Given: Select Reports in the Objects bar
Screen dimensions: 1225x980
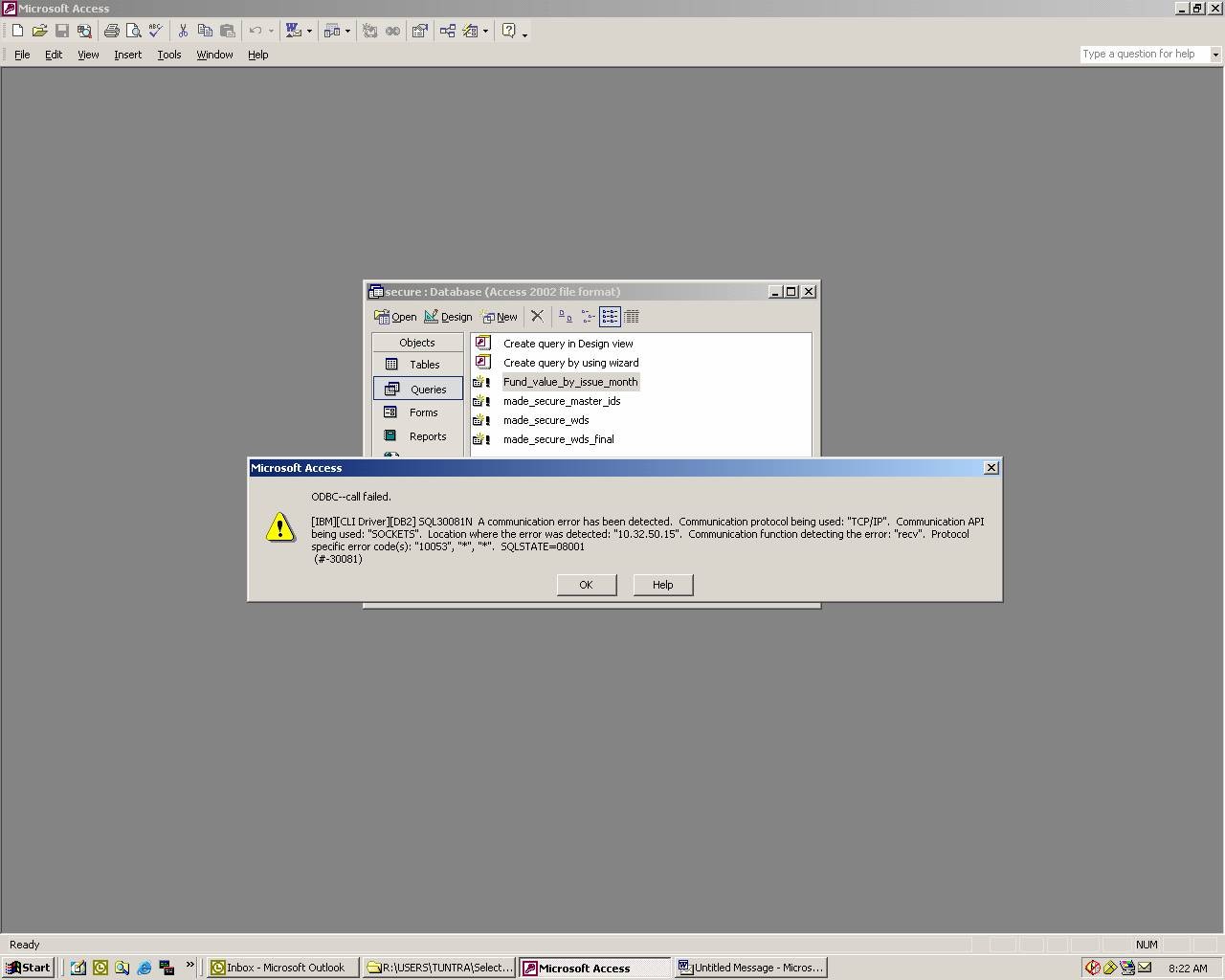Looking at the screenshot, I should [417, 436].
